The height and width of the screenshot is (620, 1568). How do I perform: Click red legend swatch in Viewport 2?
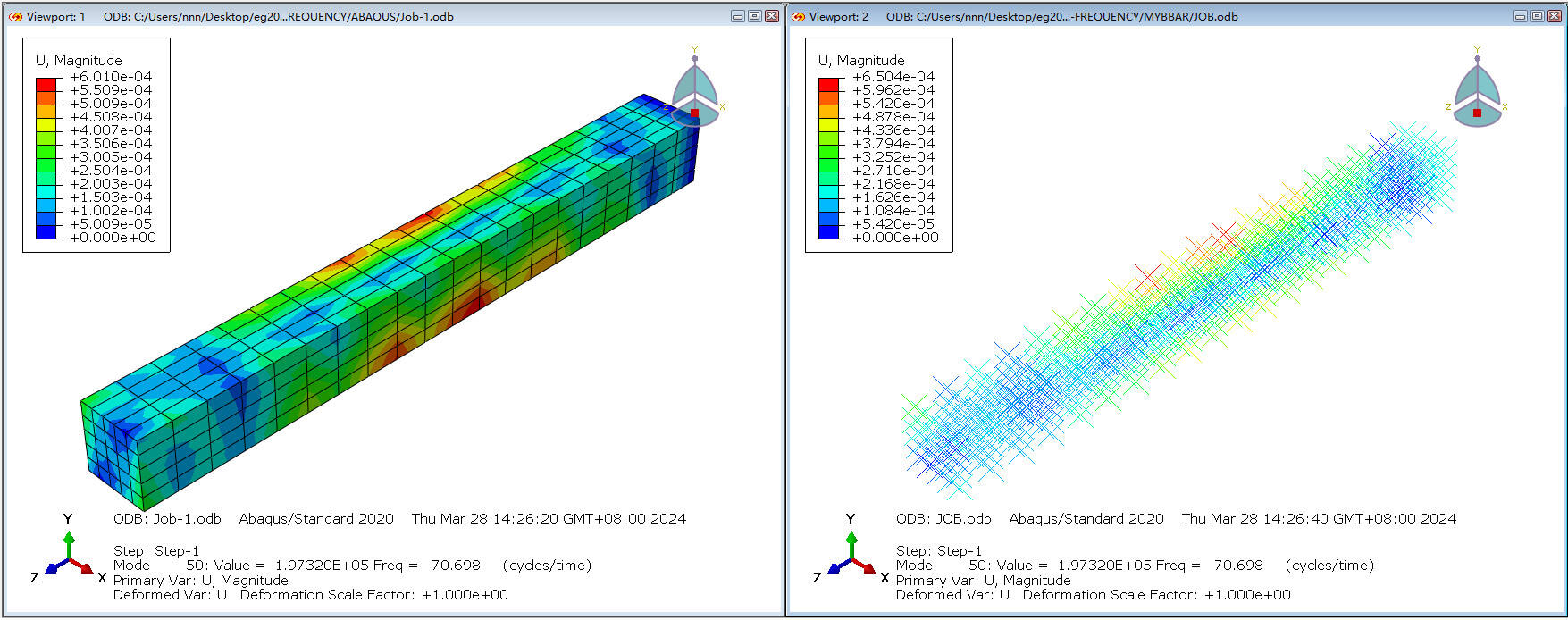[829, 84]
